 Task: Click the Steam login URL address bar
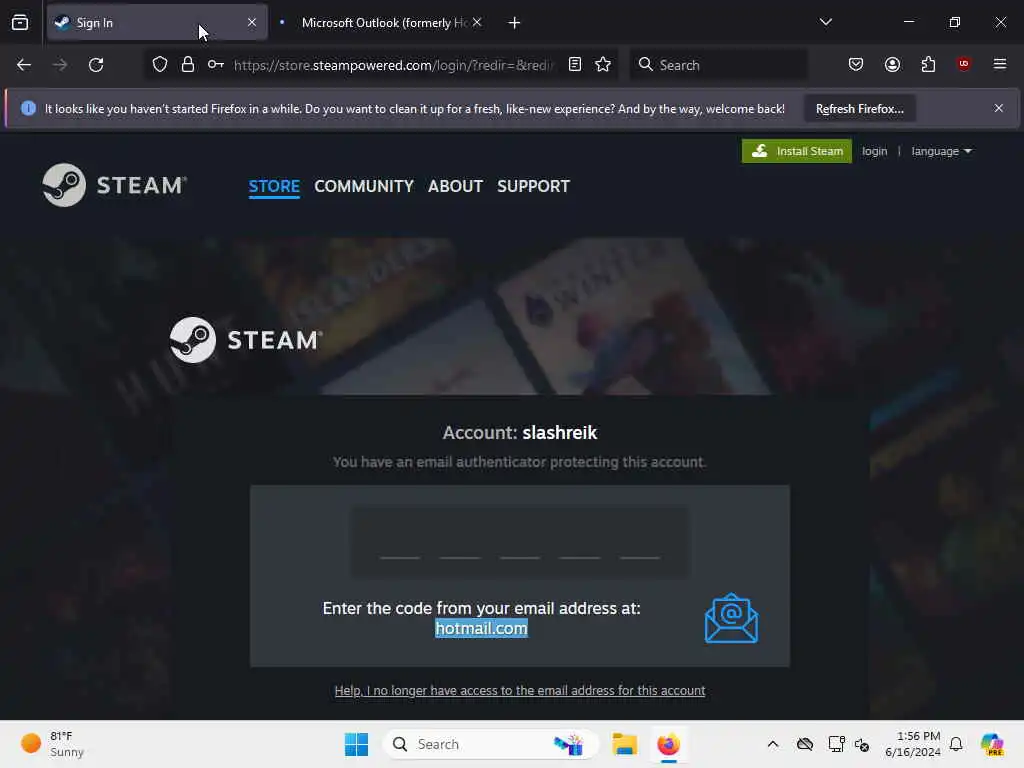[x=393, y=65]
